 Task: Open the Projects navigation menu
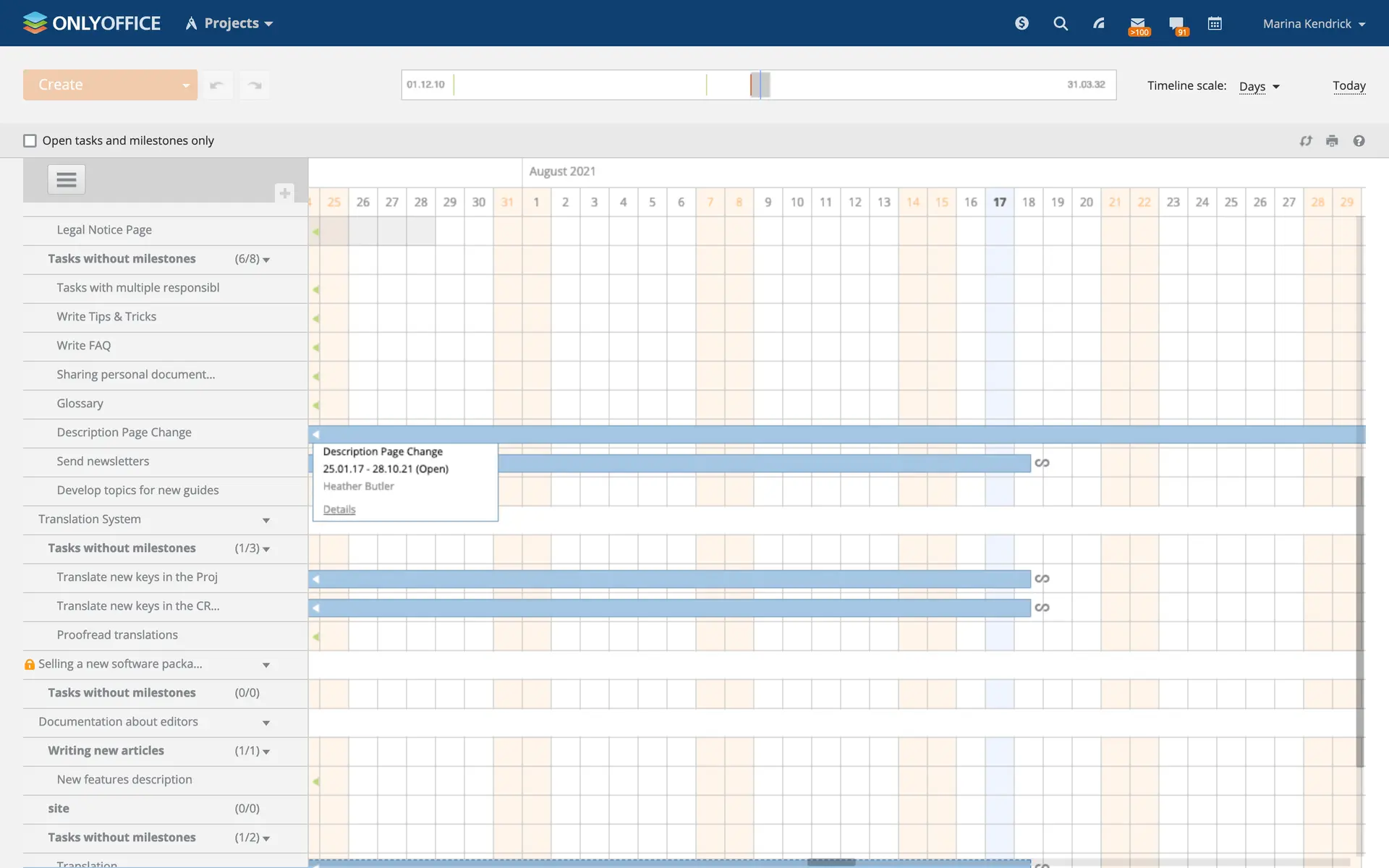(x=229, y=22)
